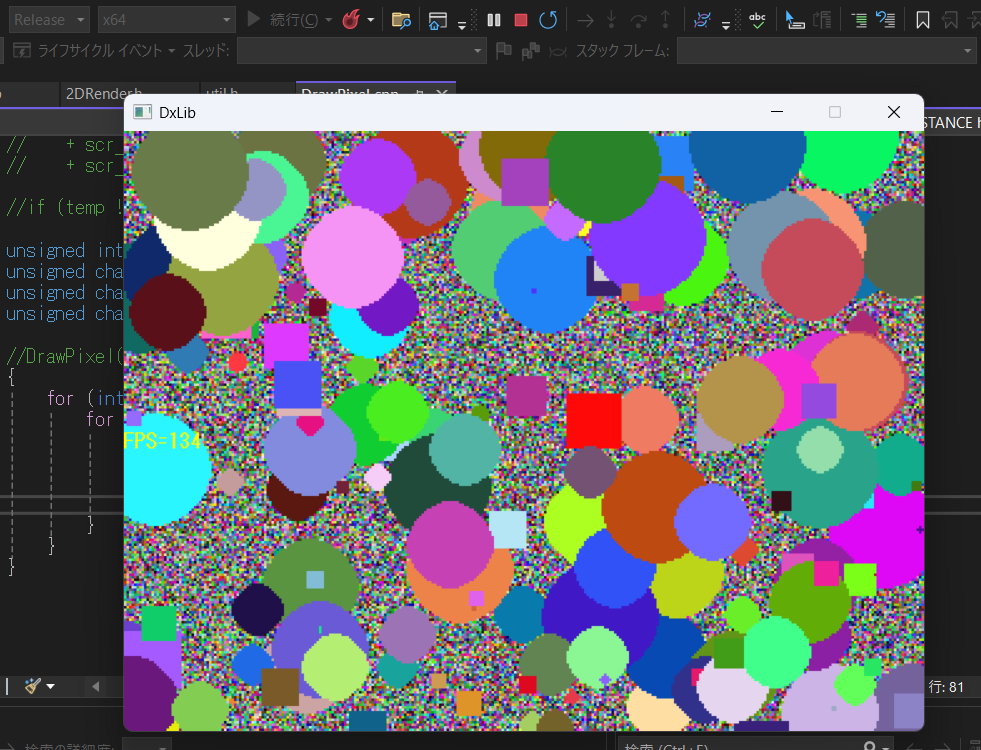
Task: Click the abc spell checker icon
Action: tap(759, 19)
